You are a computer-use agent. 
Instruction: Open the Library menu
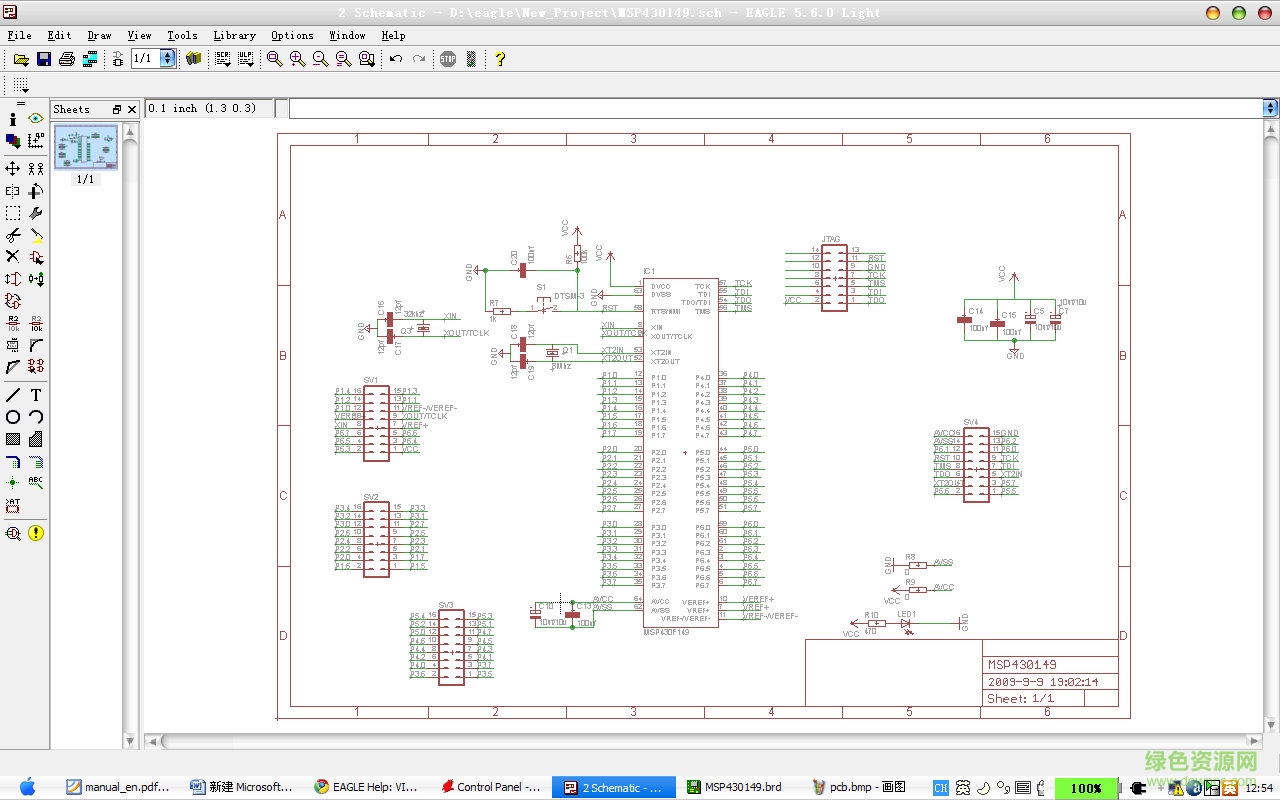[234, 35]
